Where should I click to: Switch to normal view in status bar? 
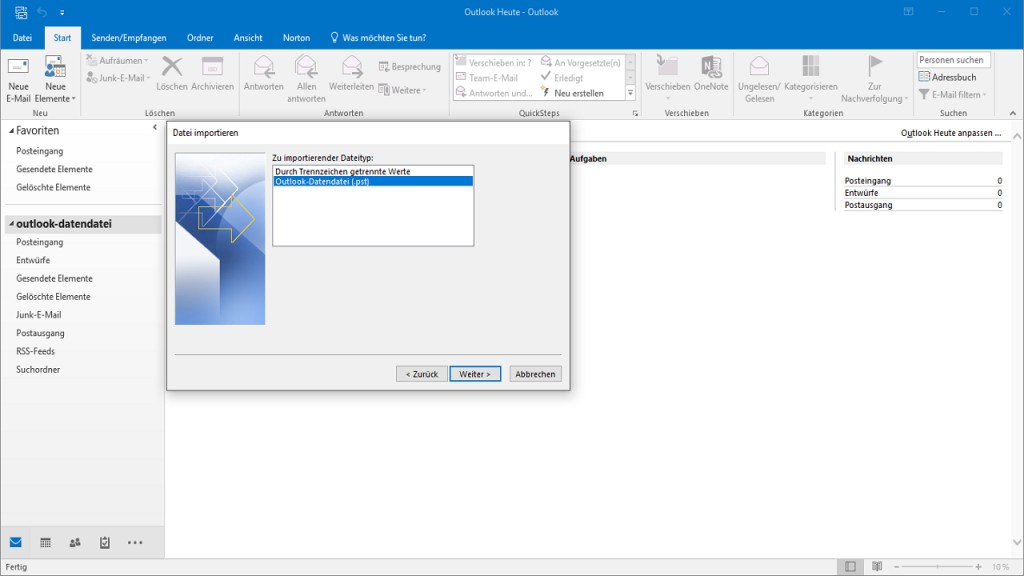850,567
